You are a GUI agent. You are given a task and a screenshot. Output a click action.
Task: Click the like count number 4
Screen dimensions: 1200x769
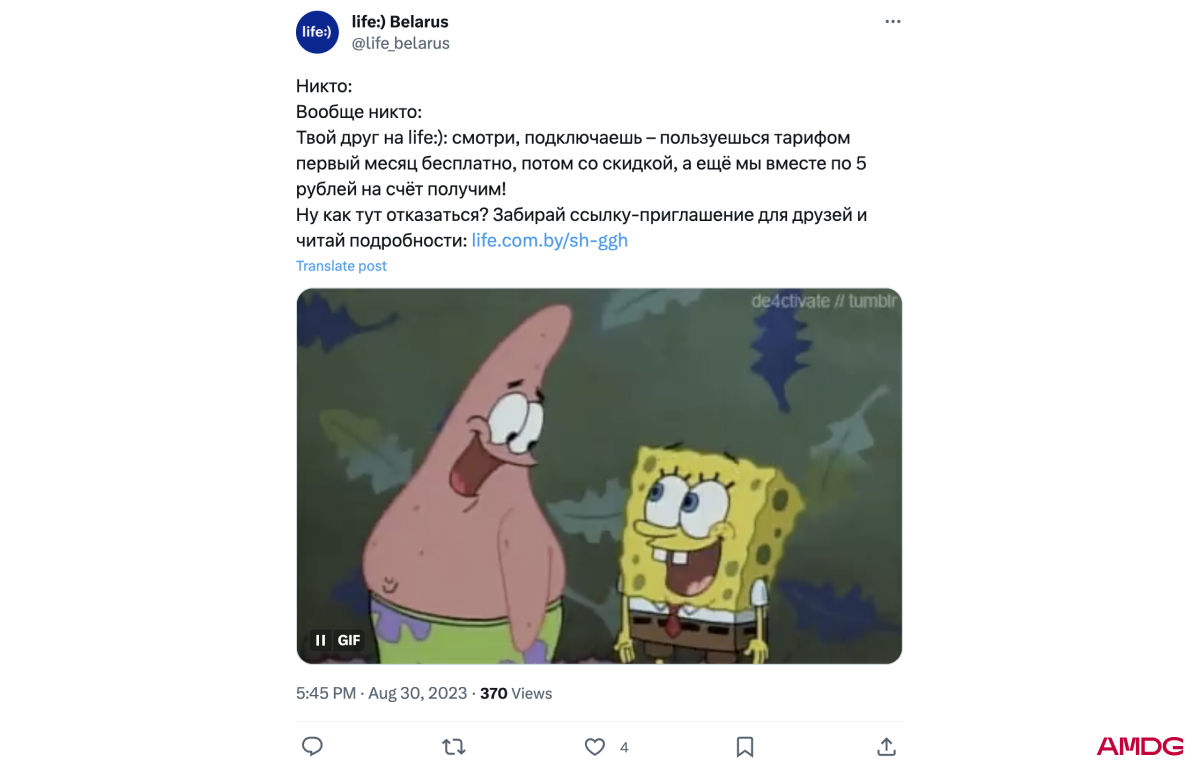(624, 747)
